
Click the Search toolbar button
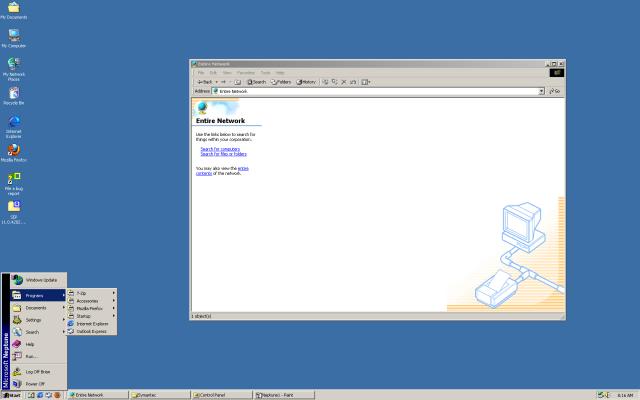[256, 82]
